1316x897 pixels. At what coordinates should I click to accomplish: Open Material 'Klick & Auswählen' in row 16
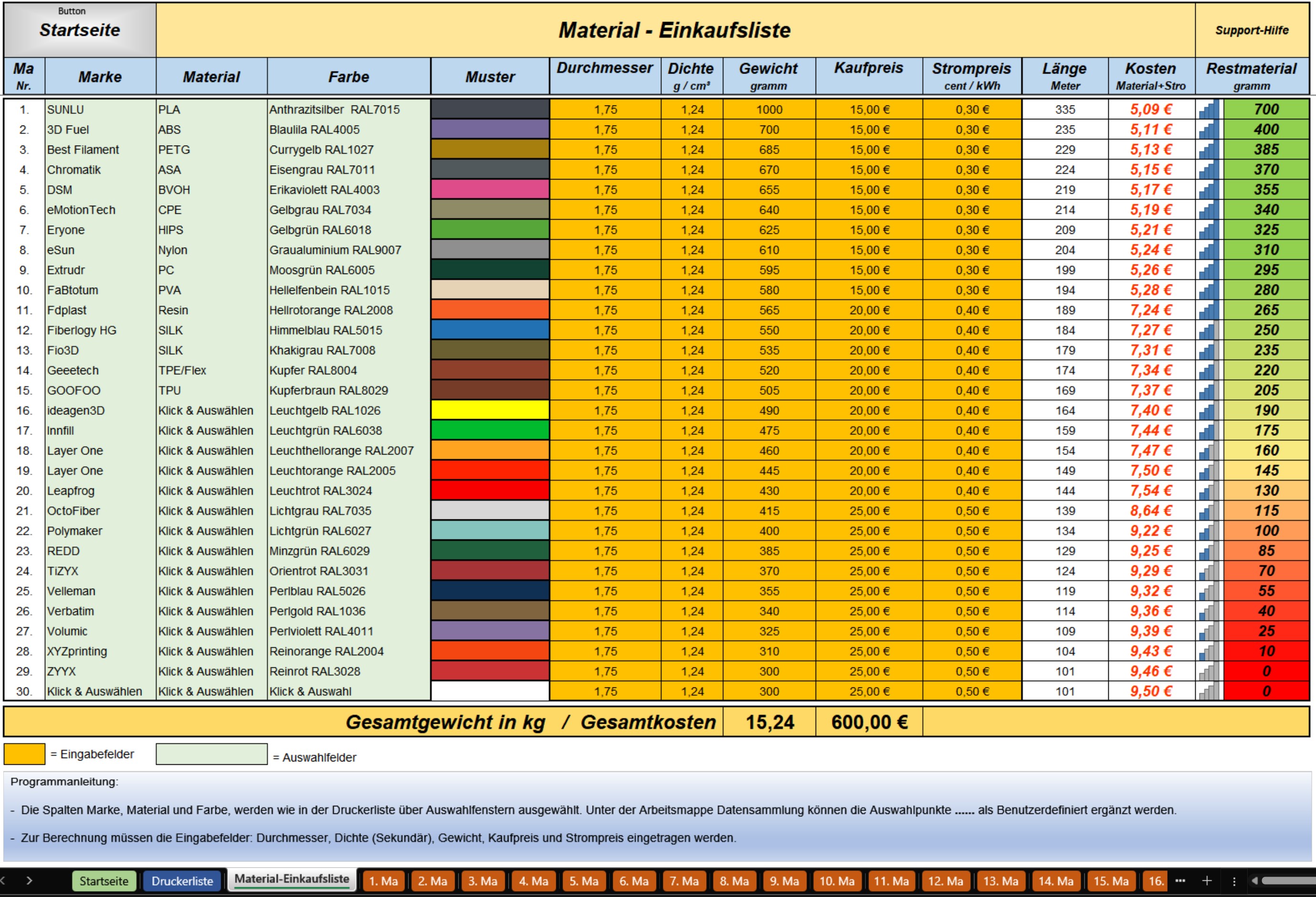click(211, 411)
